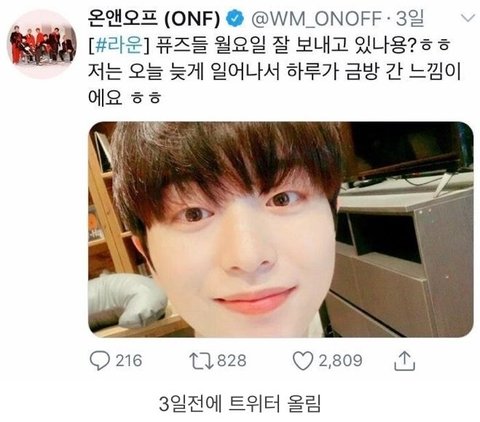This screenshot has width=480, height=422.
Task: Like the tweet with heart icon
Action: click(303, 361)
